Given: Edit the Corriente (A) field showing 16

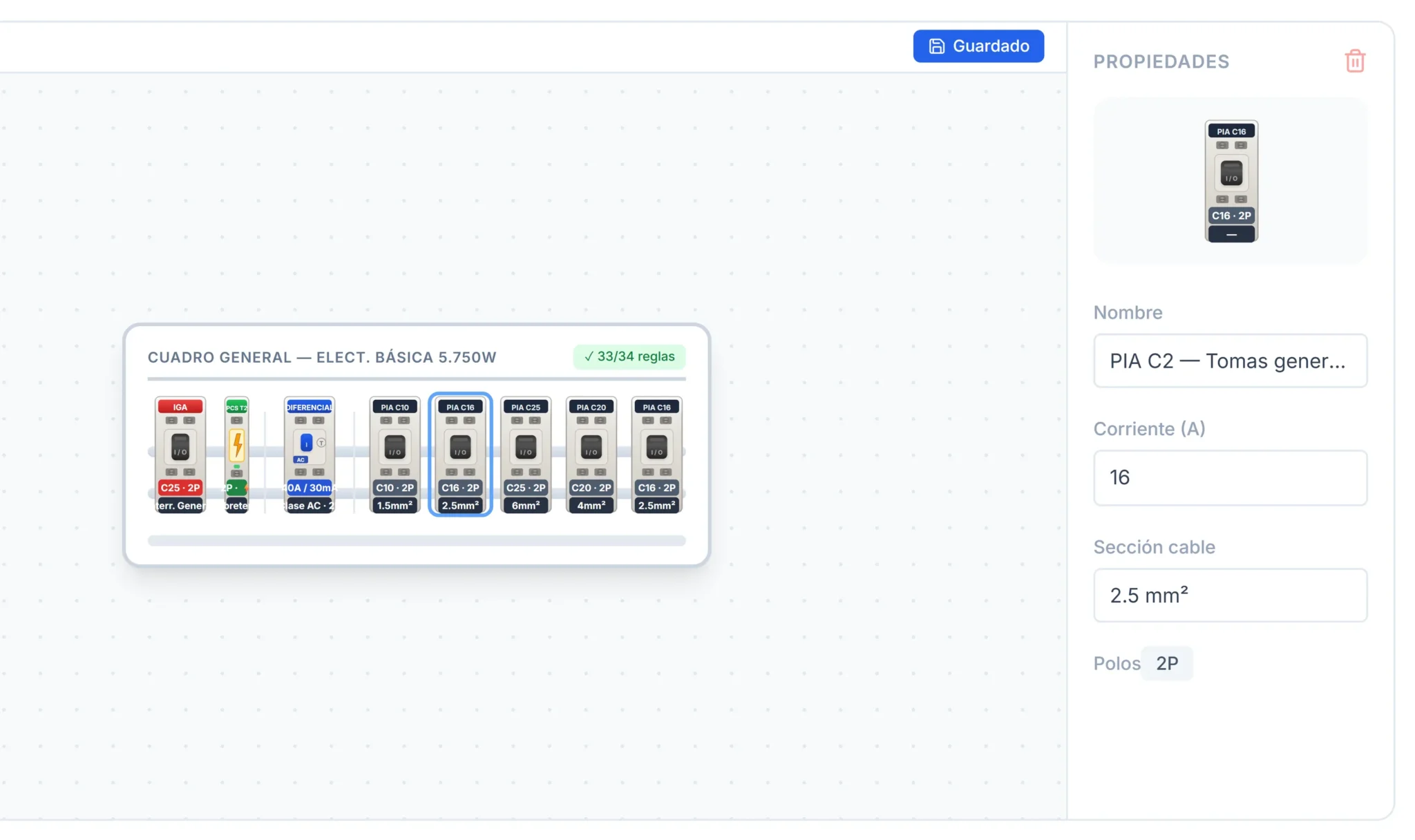Looking at the screenshot, I should tap(1230, 477).
